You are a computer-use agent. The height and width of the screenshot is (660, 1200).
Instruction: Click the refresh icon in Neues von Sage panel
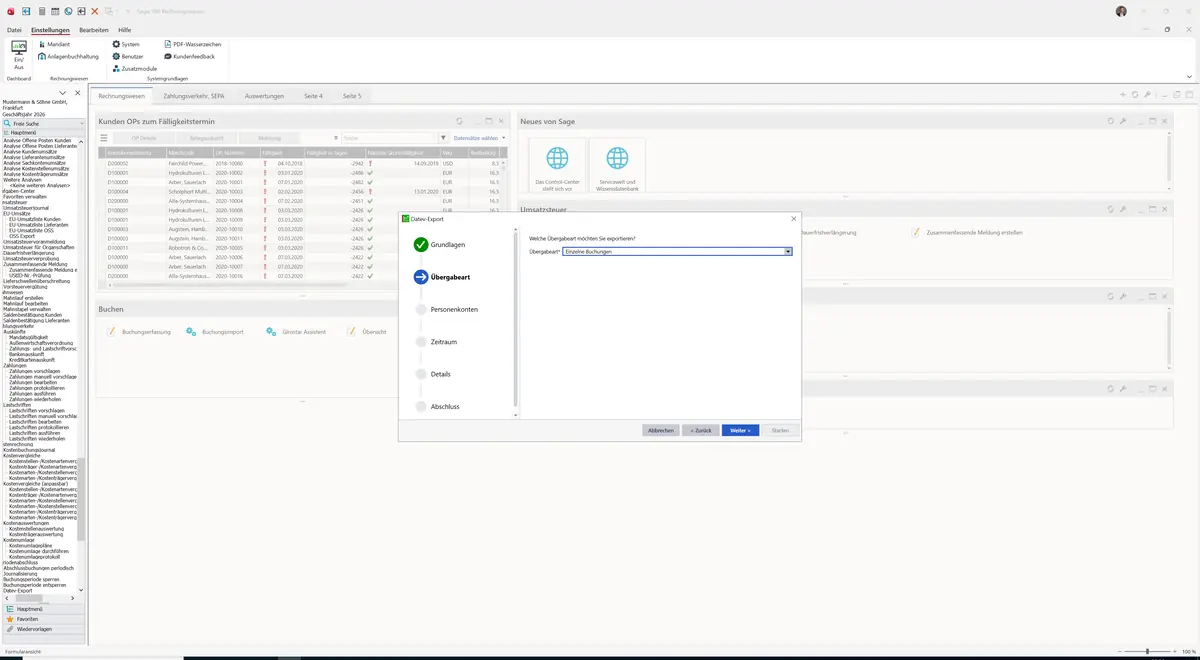[1111, 121]
